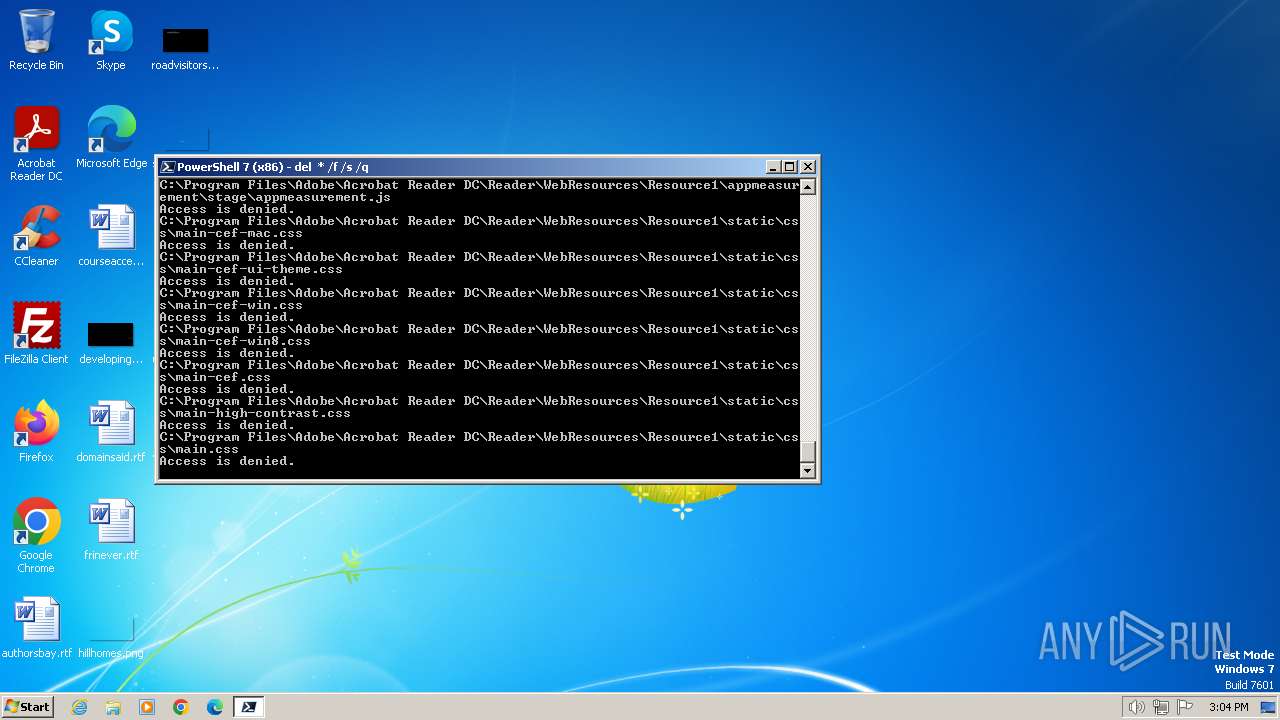Open Windows Media Player in taskbar
This screenshot has height=720, width=1280.
pyautogui.click(x=147, y=707)
